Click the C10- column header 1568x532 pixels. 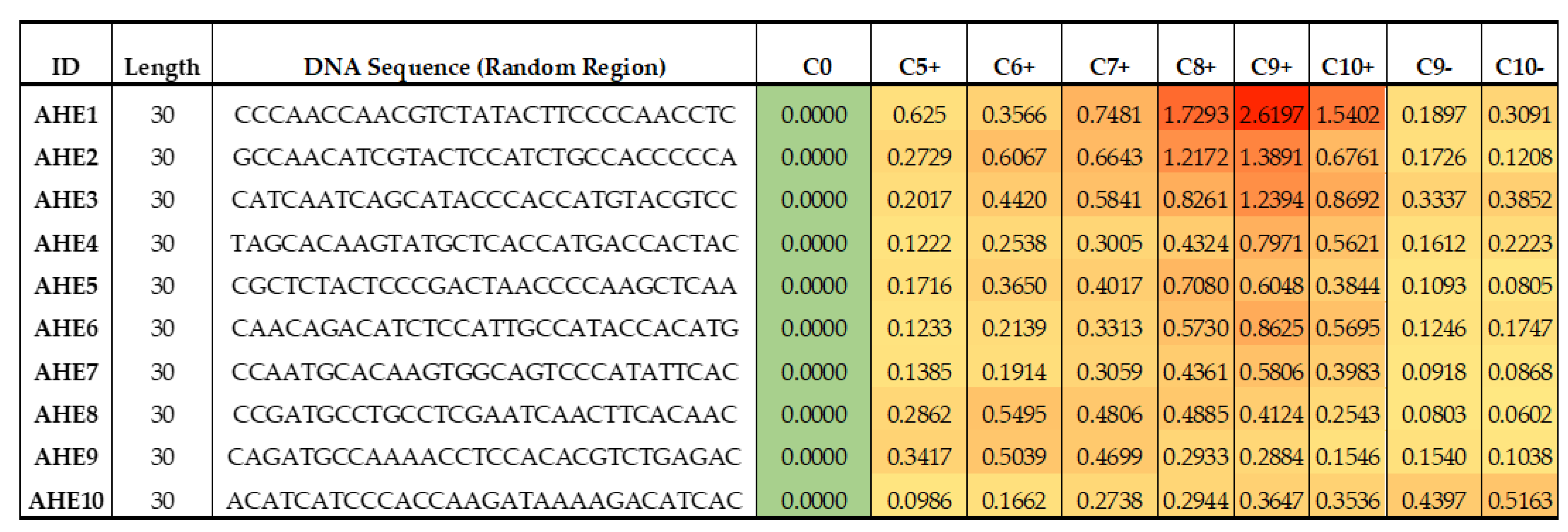click(1519, 66)
